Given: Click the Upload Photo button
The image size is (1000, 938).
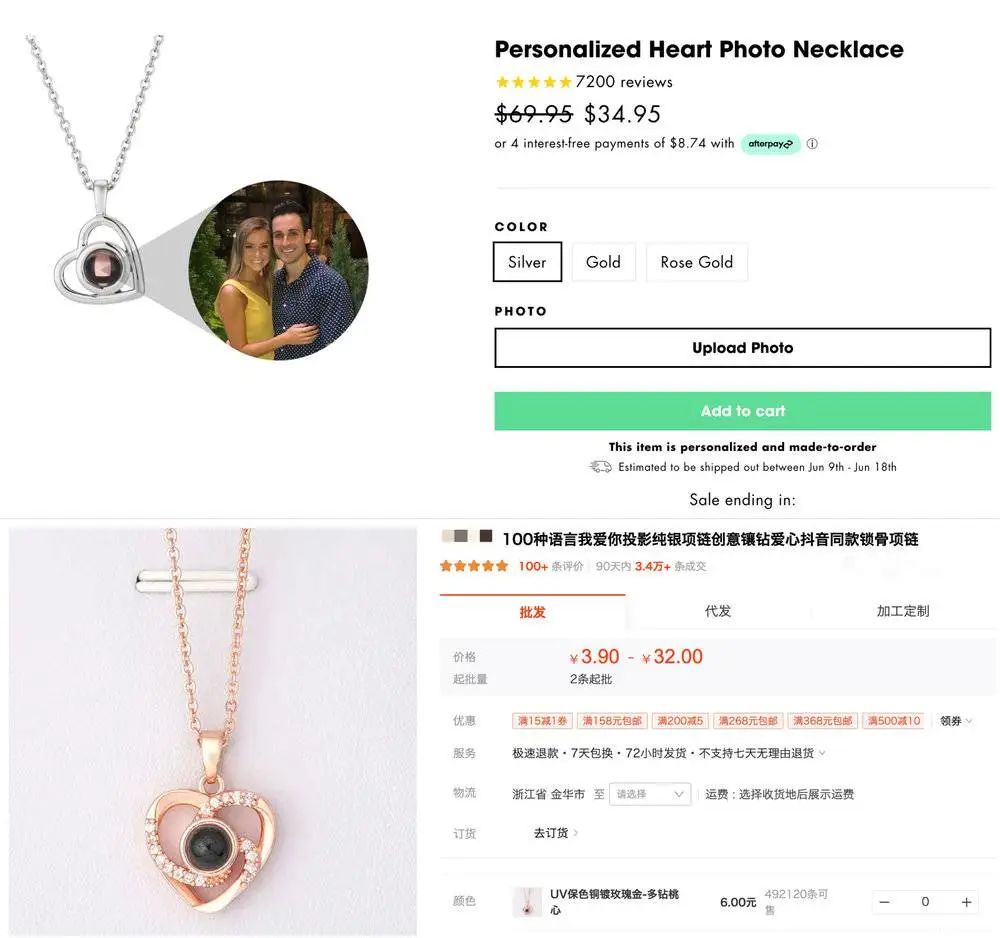Looking at the screenshot, I should tap(742, 348).
